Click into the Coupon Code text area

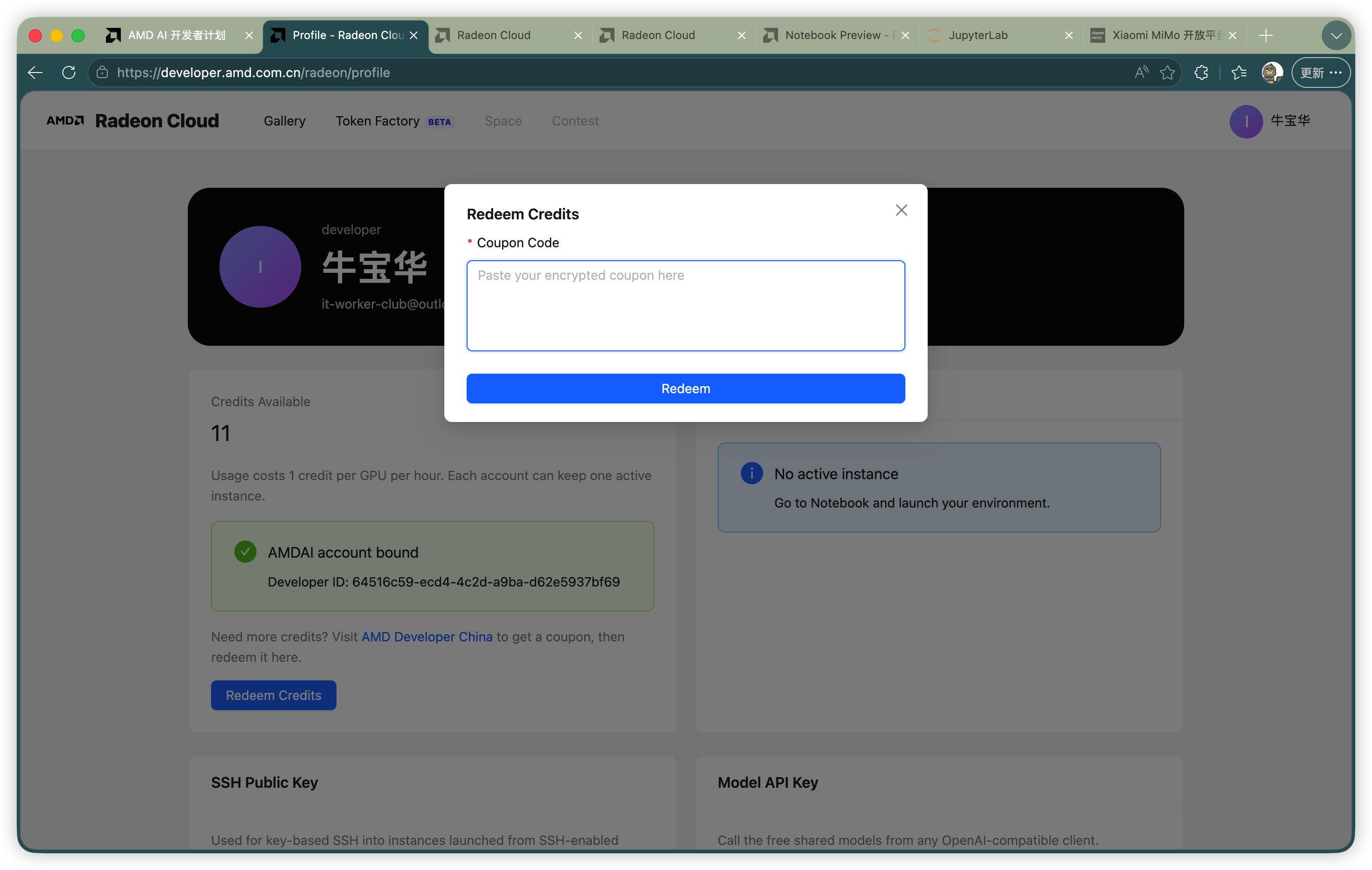tap(686, 305)
